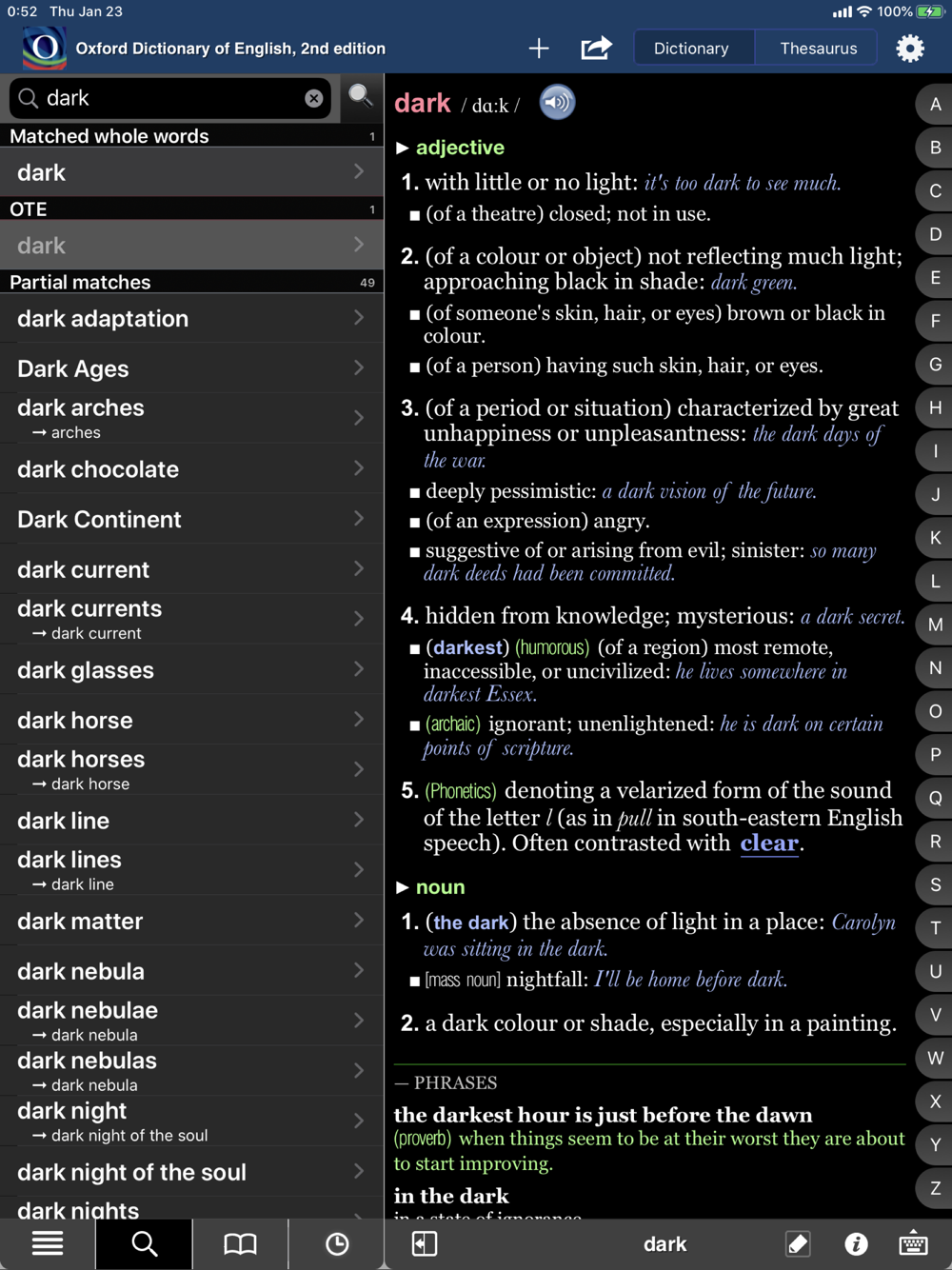This screenshot has height=1270, width=952.
Task: Collapse the noun section triangle
Action: click(x=403, y=887)
